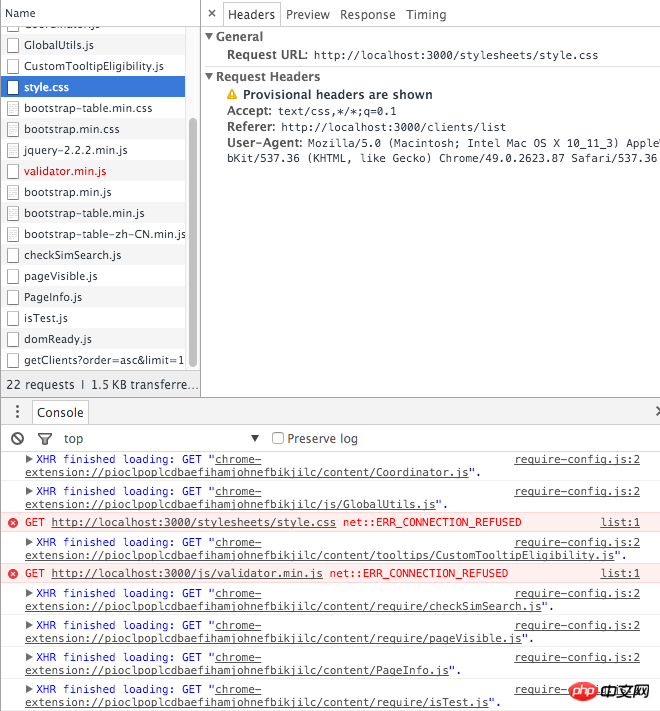Viewport: 660px width, 711px height.
Task: Click the file icon next to isTest.js
Action: (x=13, y=318)
